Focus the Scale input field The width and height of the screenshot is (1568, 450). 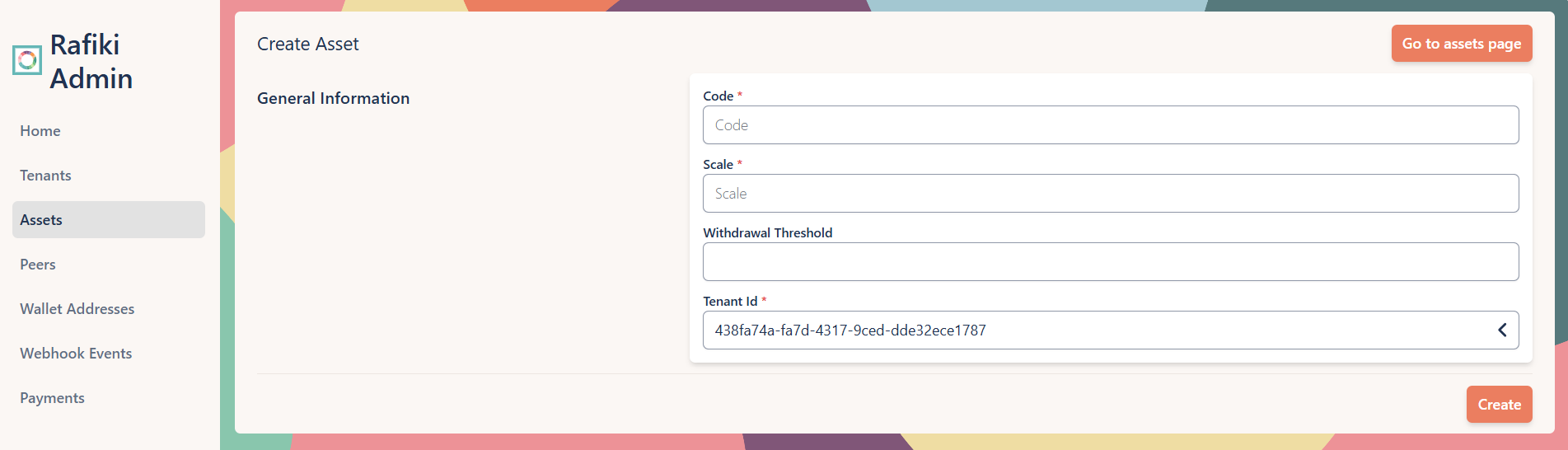[1110, 194]
